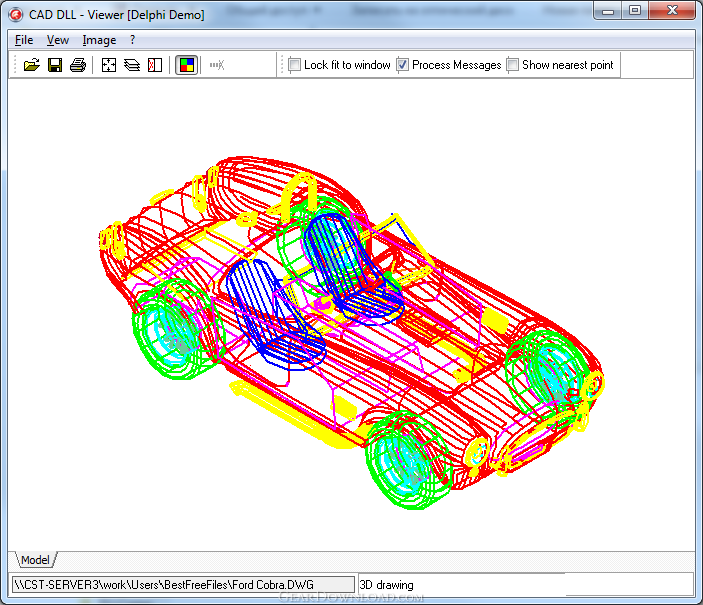Enable Show nearest point checkbox
This screenshot has height=605, width=703.
[512, 65]
